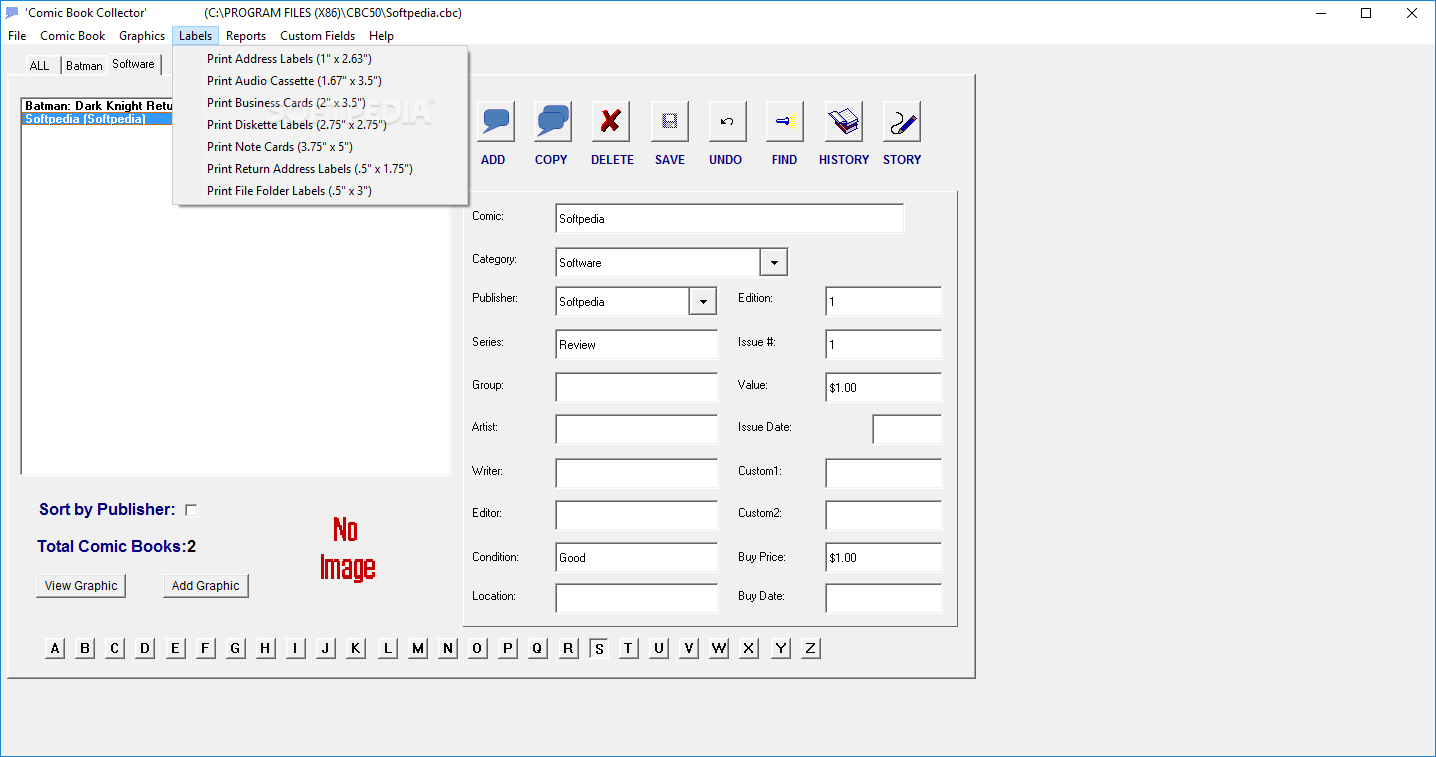The width and height of the screenshot is (1436, 757).
Task: Click the Artist input field
Action: tap(637, 430)
